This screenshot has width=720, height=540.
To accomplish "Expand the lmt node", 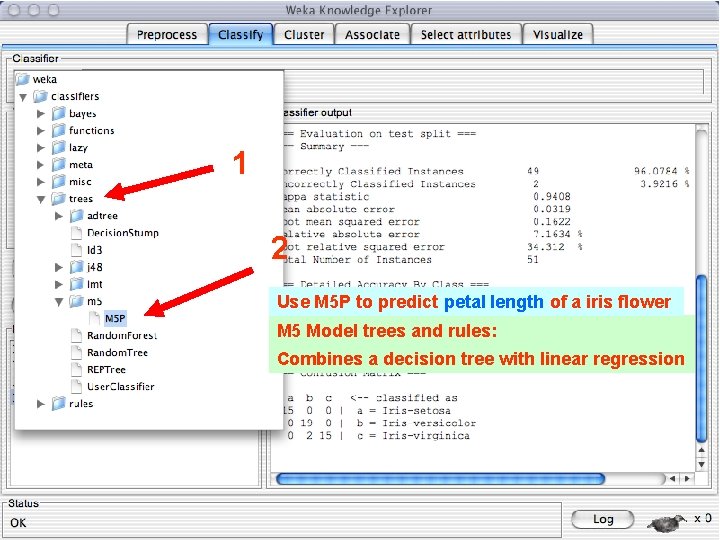I will point(59,284).
